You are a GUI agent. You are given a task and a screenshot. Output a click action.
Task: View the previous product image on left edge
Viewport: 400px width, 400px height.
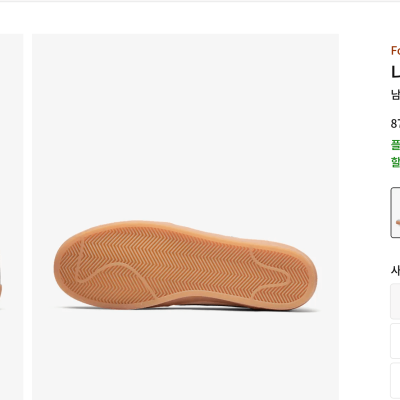click(11, 217)
